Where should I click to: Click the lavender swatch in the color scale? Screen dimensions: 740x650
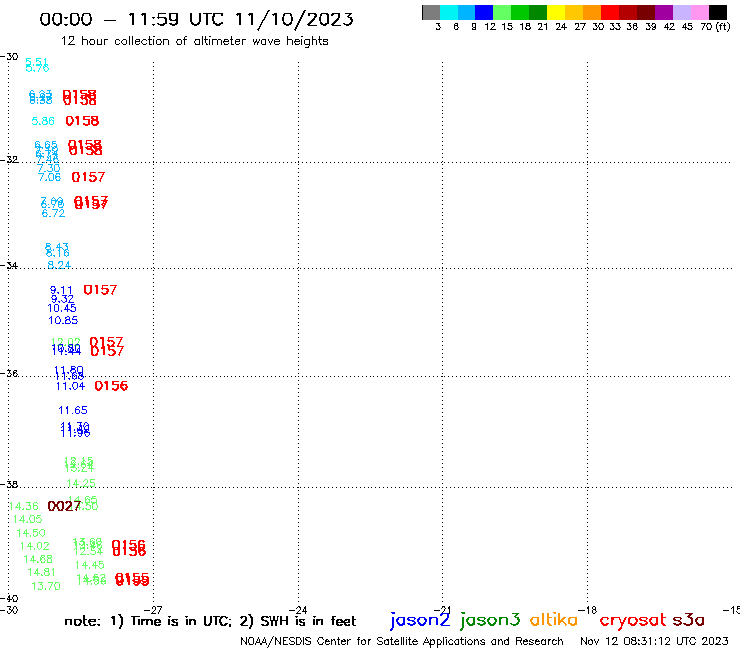pos(681,12)
